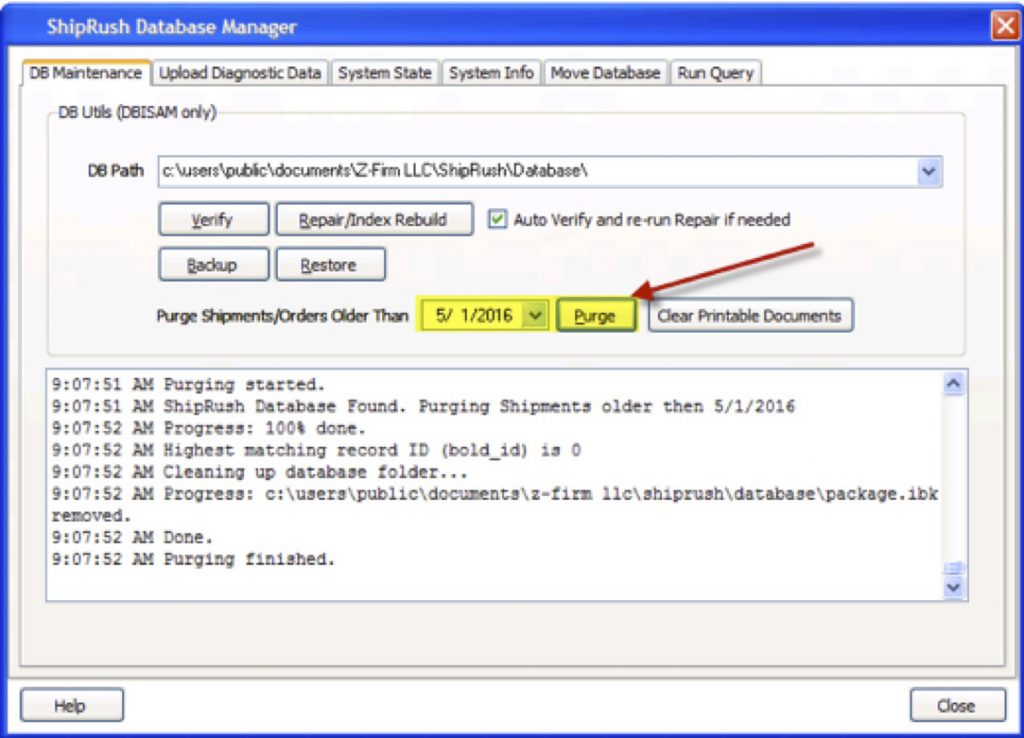Click the log scrollbar up arrow
This screenshot has height=738, width=1024.
[x=953, y=383]
